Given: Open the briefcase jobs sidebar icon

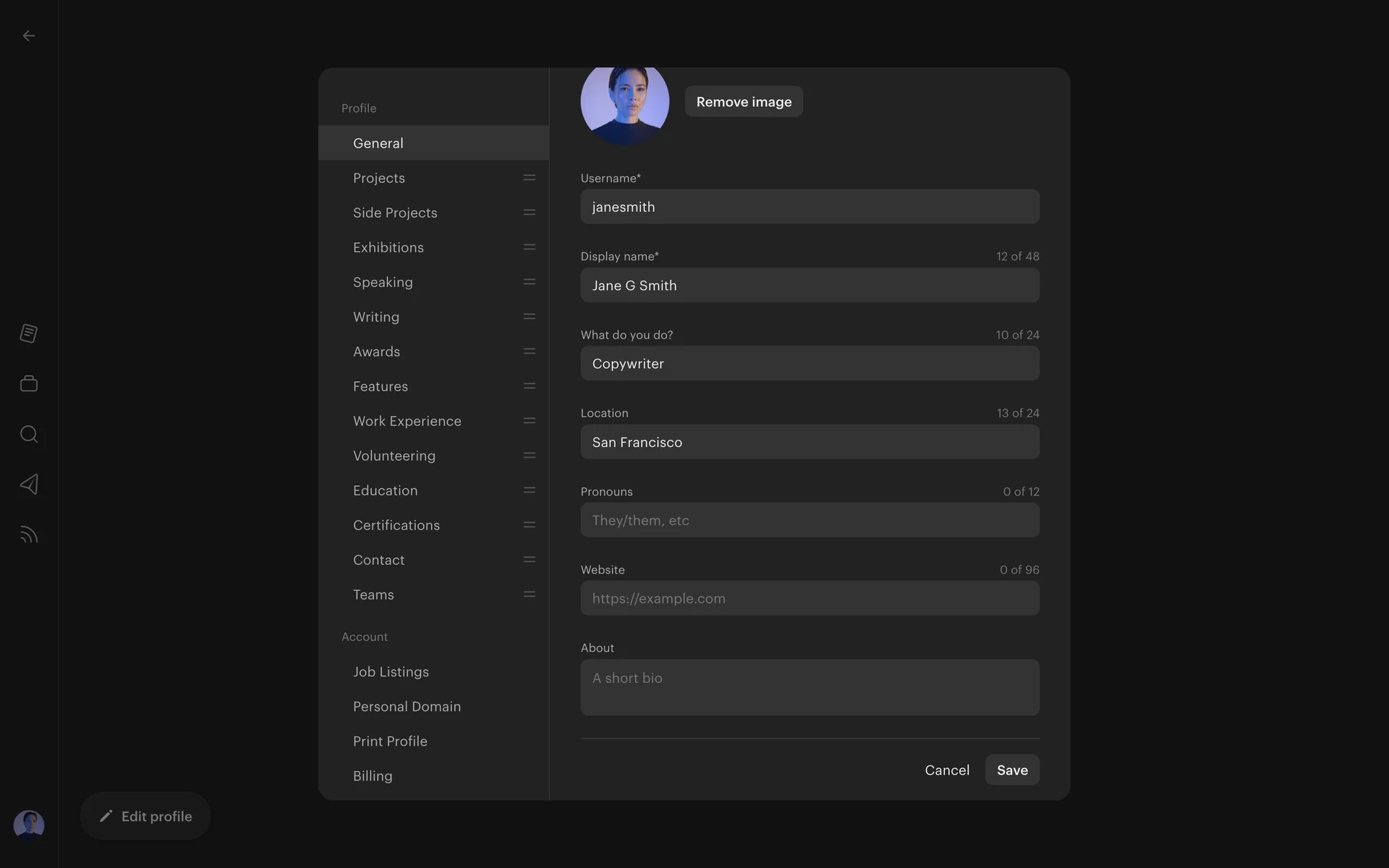Looking at the screenshot, I should point(29,383).
